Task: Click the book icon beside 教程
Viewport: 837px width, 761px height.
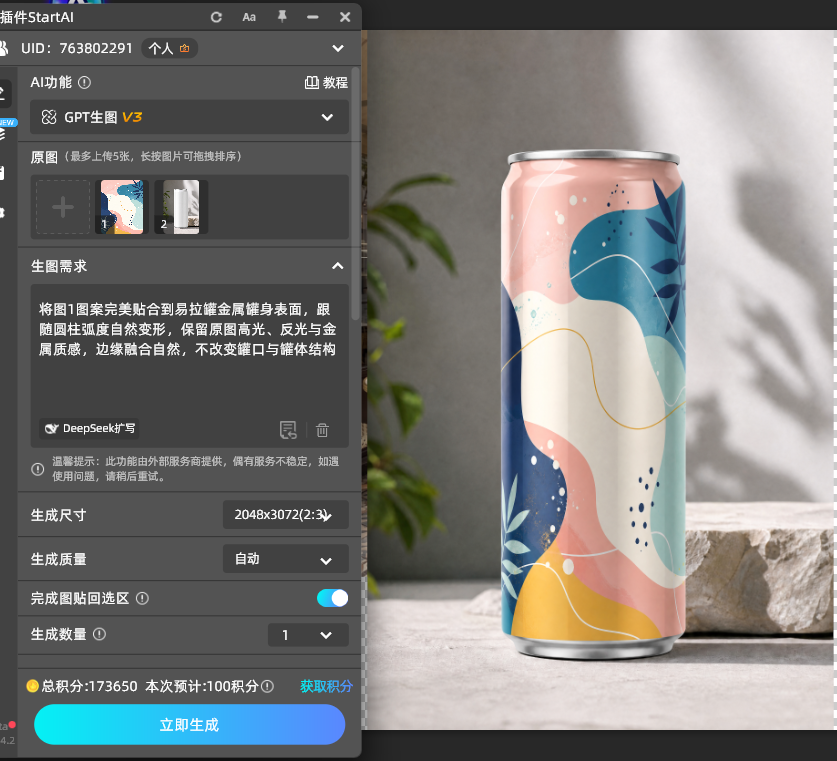Action: point(312,83)
